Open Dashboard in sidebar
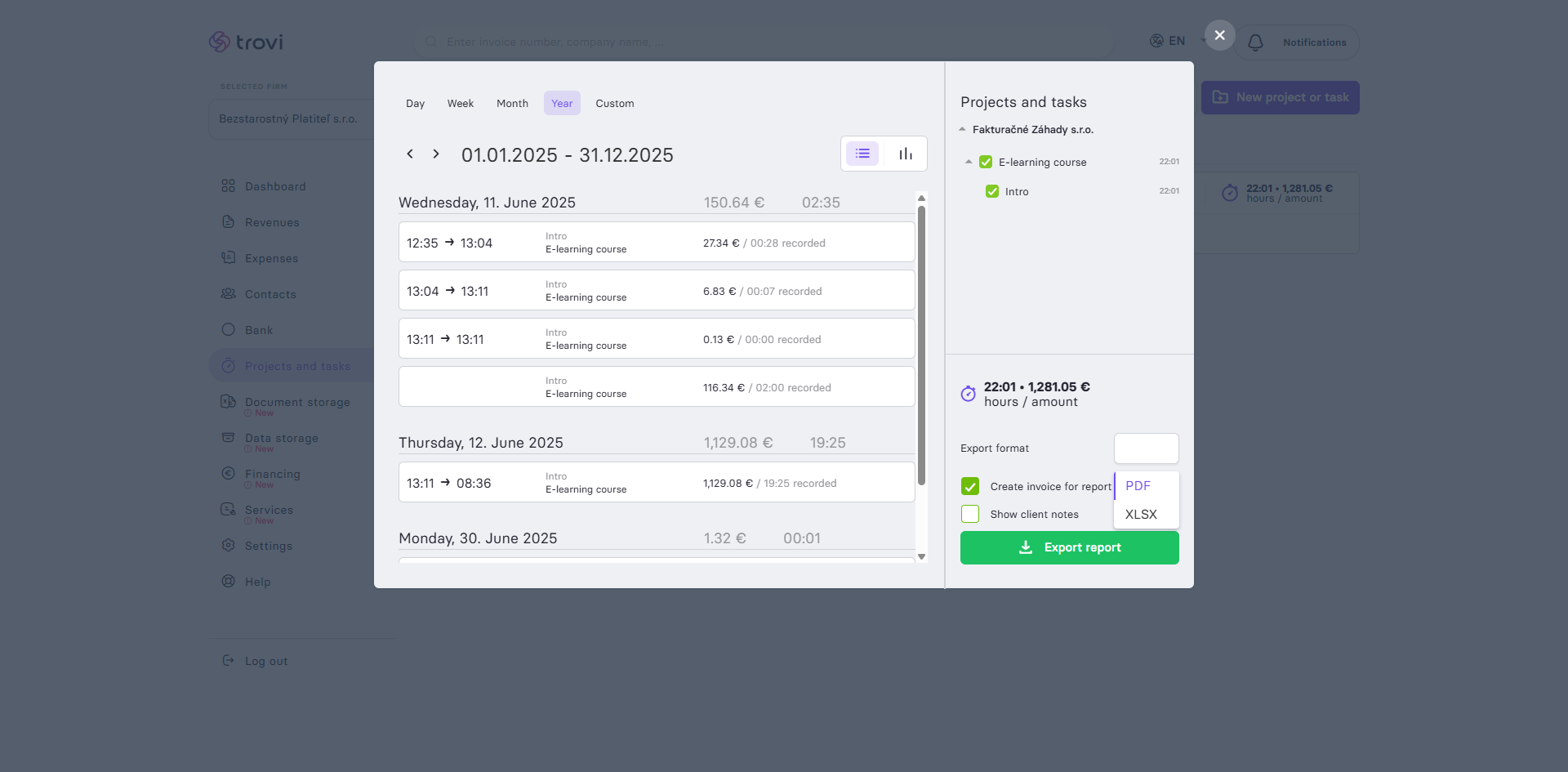Screen dimensions: 1568x772 275,186
